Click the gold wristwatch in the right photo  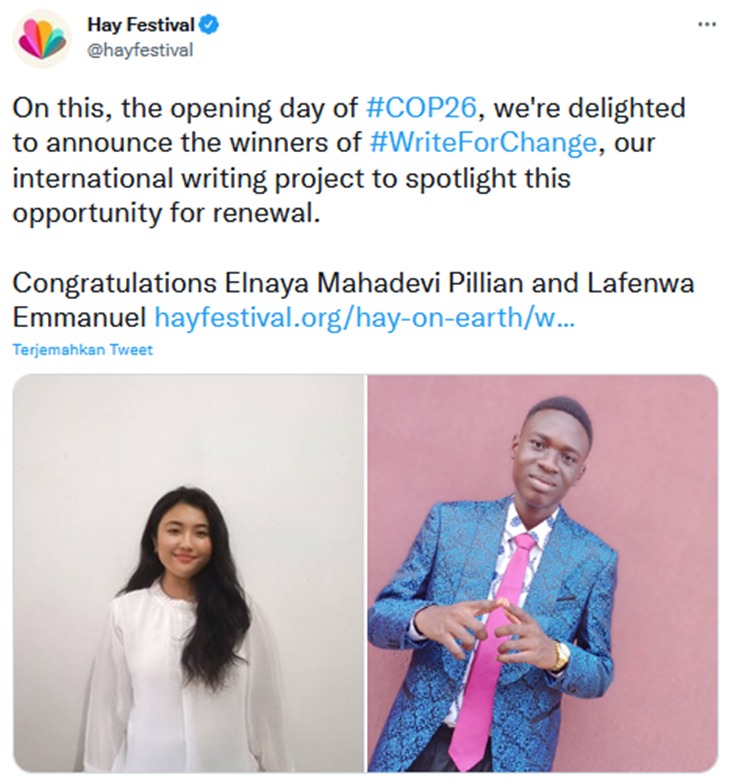[x=561, y=657]
